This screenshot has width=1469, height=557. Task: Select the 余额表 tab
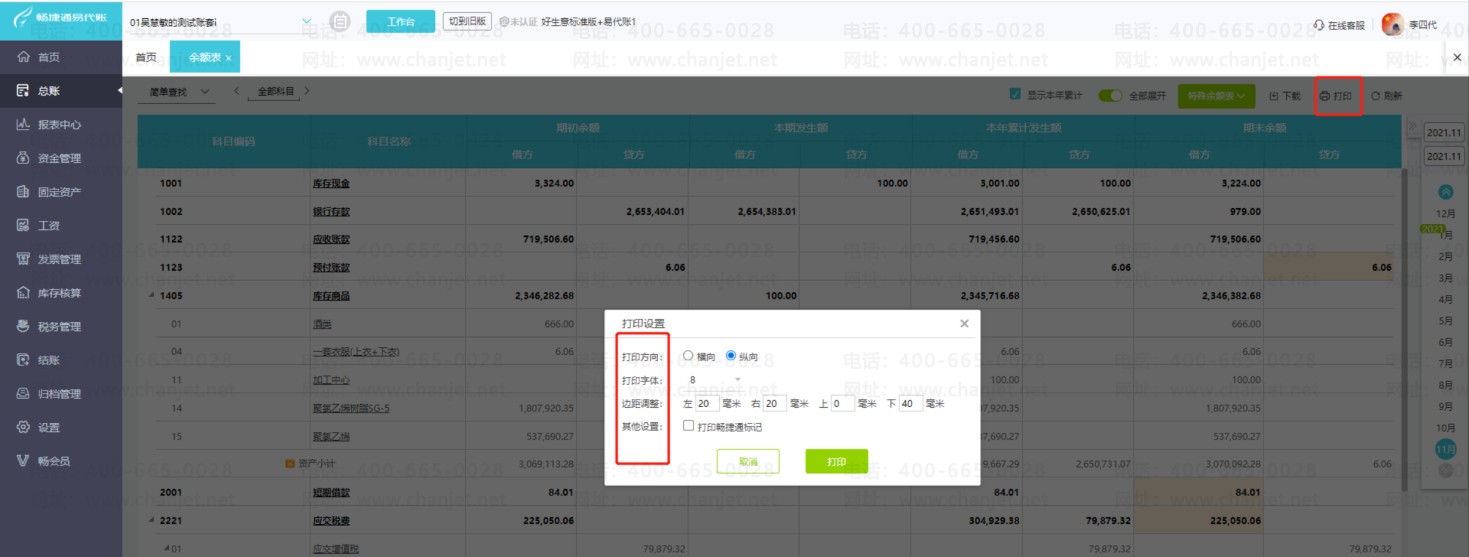205,58
